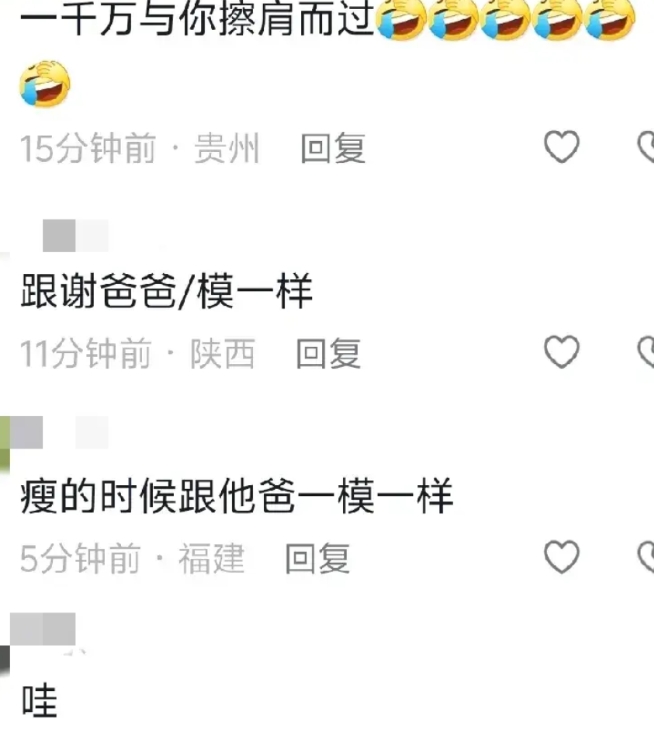Like the 福建 comment with the heart

coord(562,557)
